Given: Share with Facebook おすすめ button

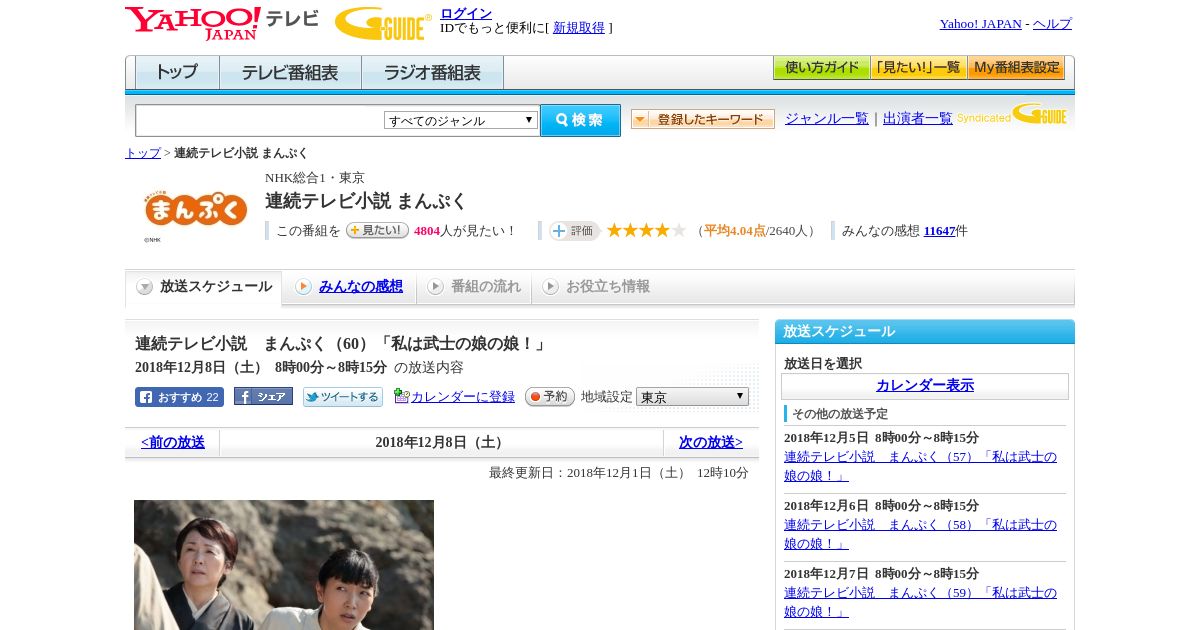Looking at the screenshot, I should click(179, 397).
